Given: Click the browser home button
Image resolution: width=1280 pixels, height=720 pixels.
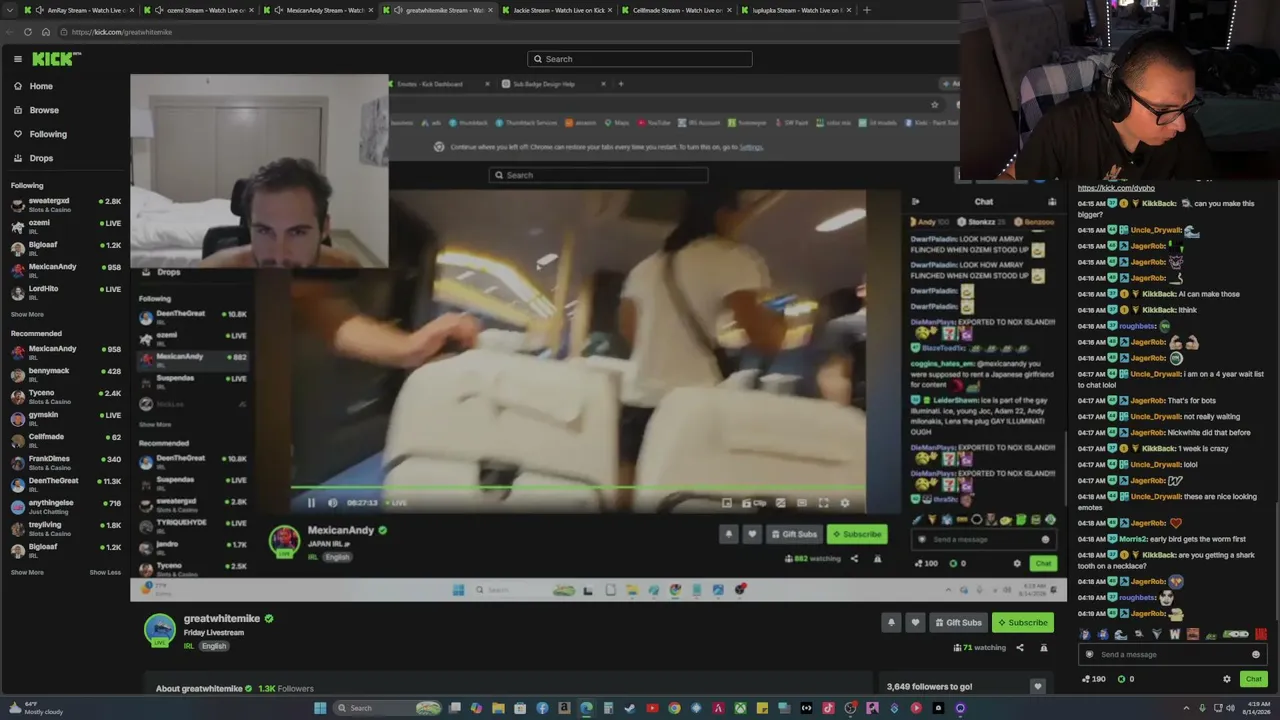Looking at the screenshot, I should coord(46,32).
